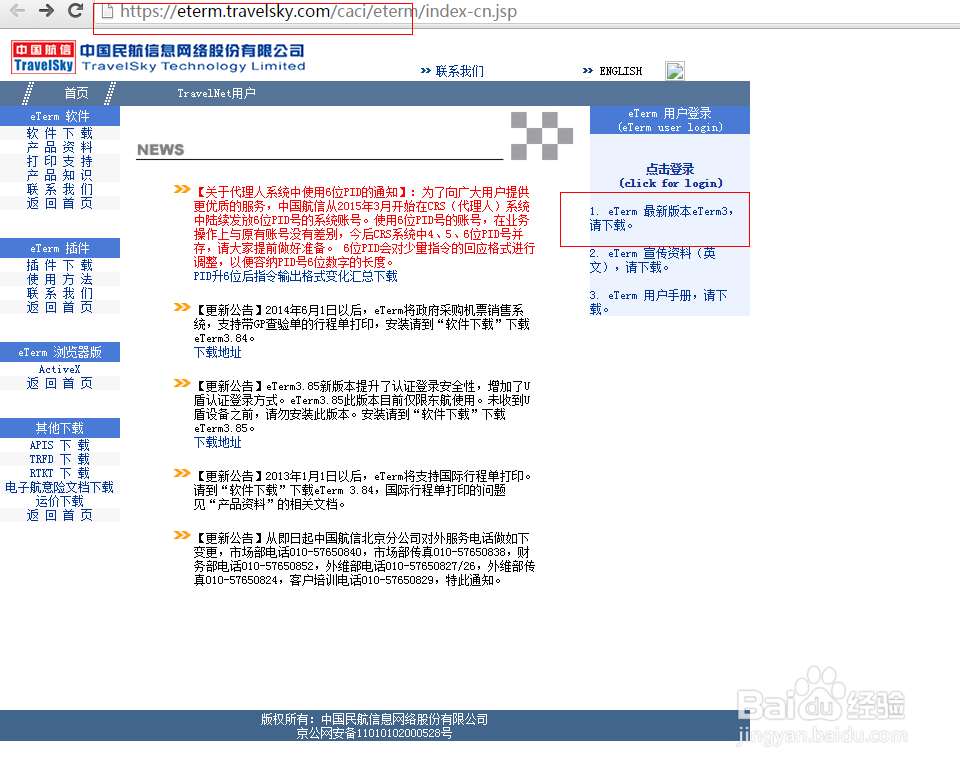
Task: Click the broken image icon beside ENGLISH
Action: 675,70
